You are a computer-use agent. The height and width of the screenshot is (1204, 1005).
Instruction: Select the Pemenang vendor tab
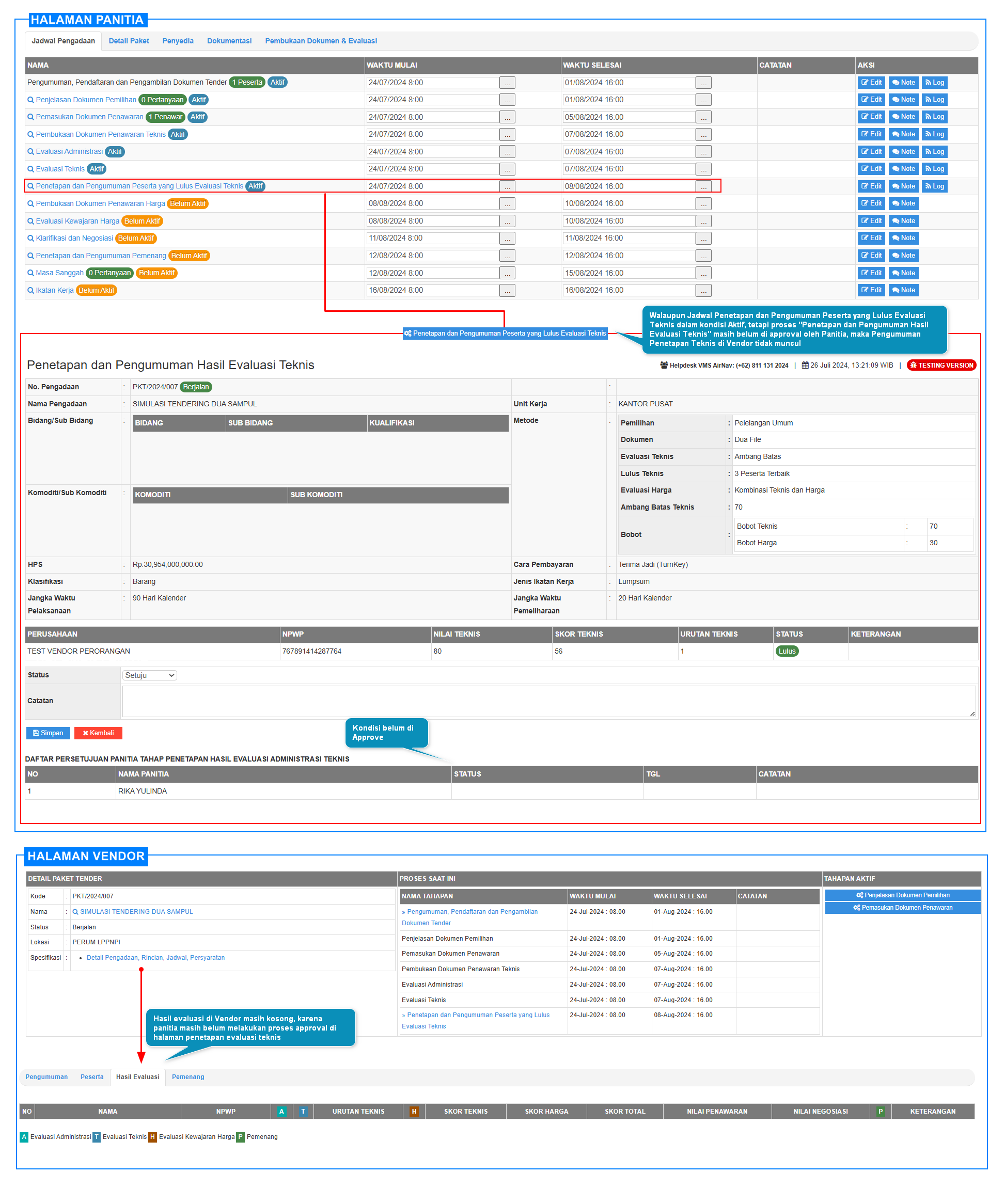[x=187, y=1078]
